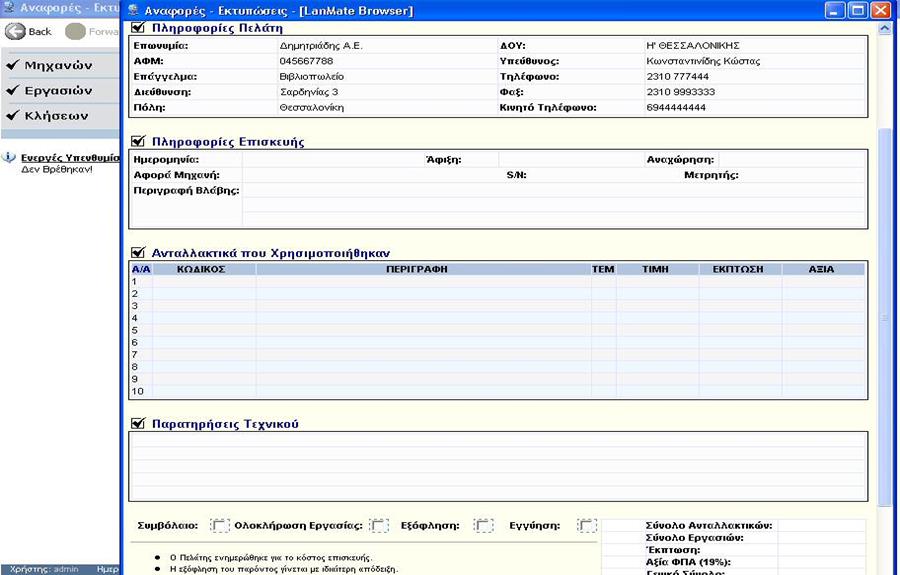Click the Χρήστης: admin status bar entry
The height and width of the screenshot is (575, 900).
pos(44,569)
